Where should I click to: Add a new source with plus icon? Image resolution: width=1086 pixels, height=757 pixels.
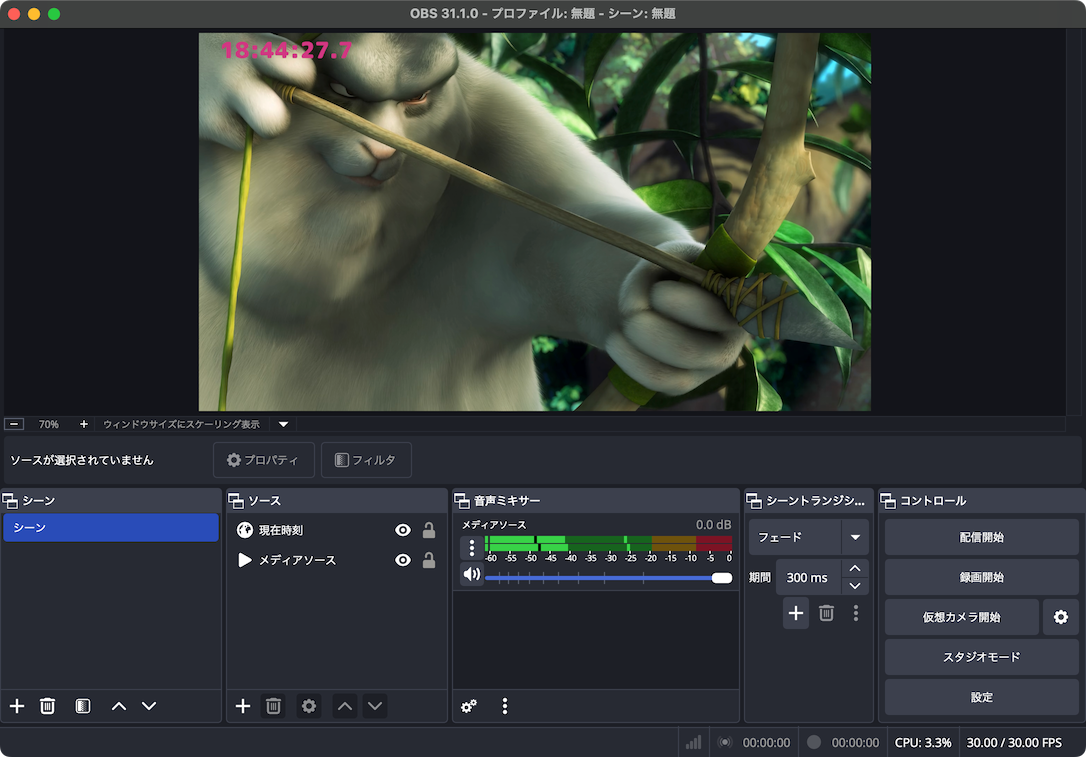[x=243, y=706]
